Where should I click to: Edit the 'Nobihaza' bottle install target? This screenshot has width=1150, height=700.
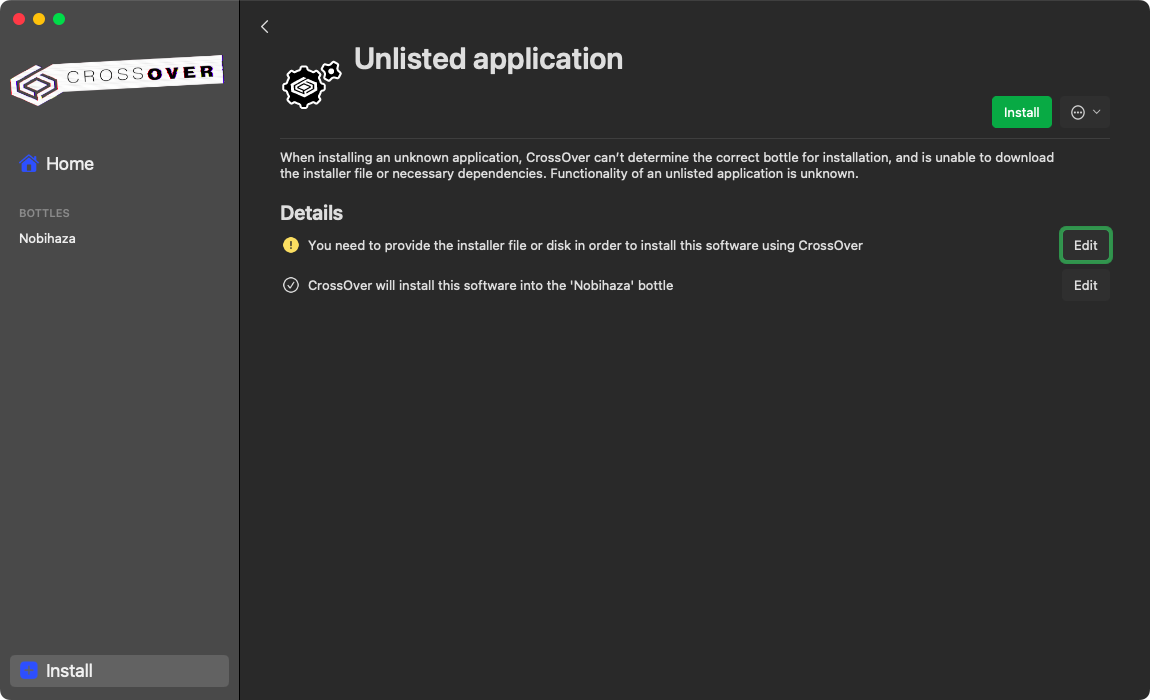coord(1085,285)
